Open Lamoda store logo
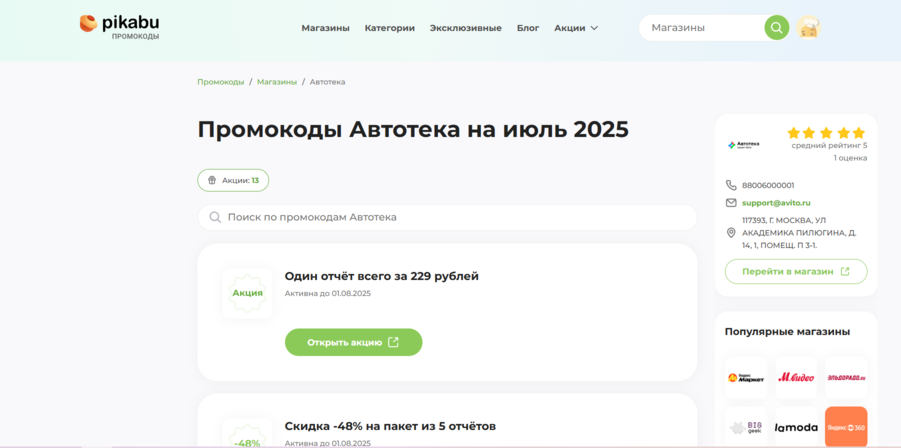 click(796, 427)
